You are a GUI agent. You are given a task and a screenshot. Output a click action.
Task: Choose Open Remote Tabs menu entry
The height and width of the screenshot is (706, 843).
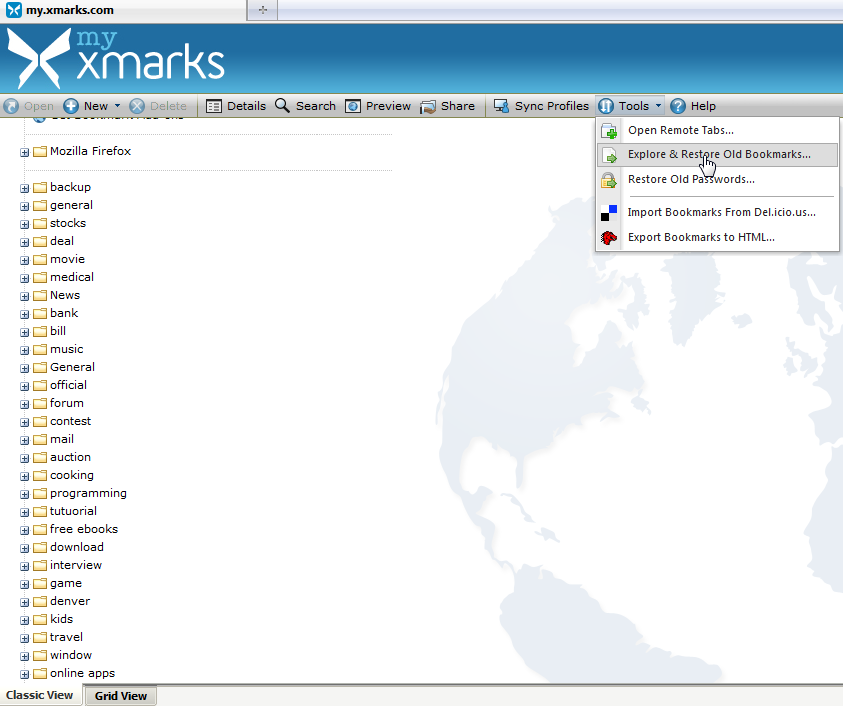click(x=717, y=131)
